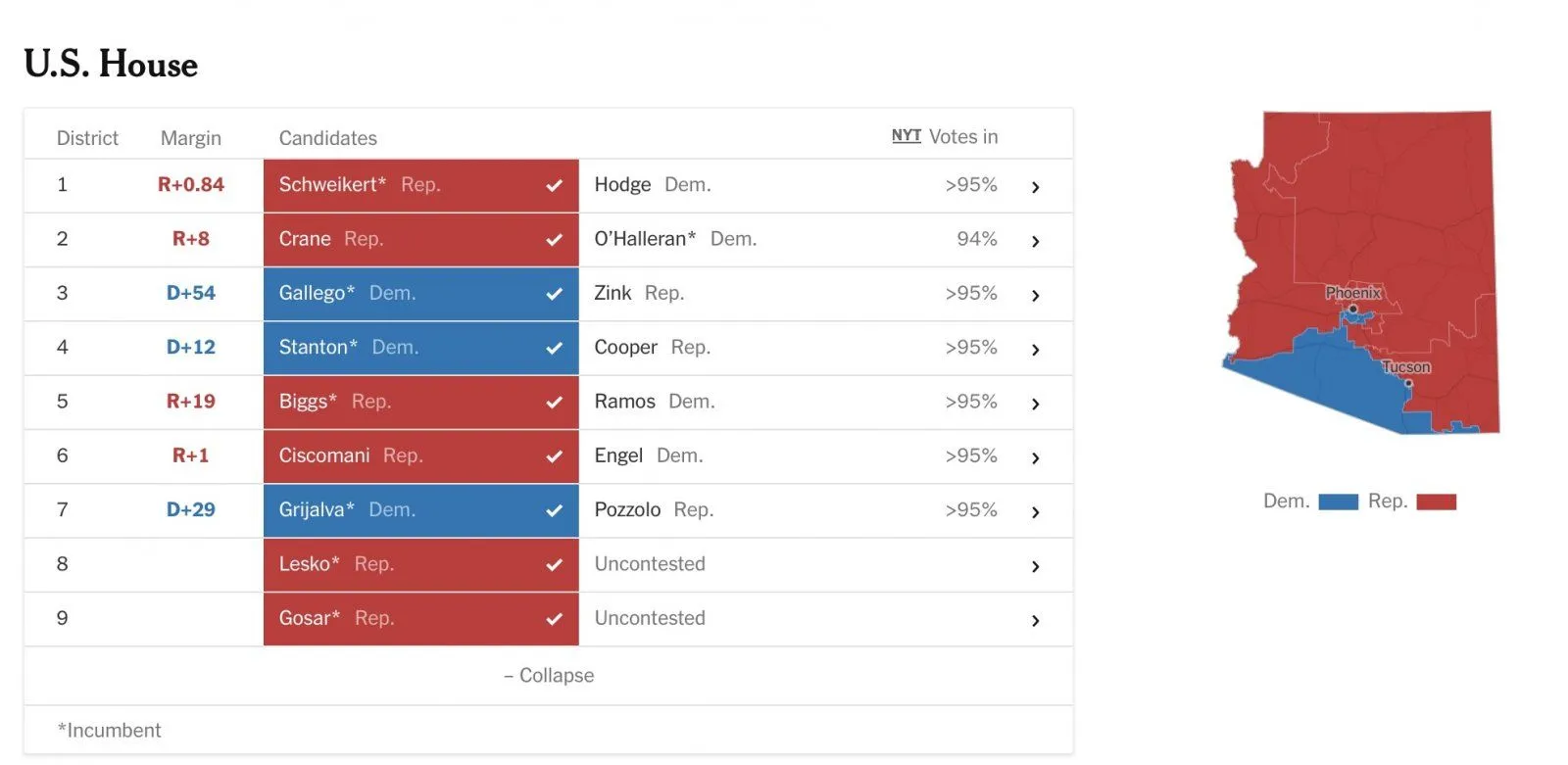The image size is (1568, 765).
Task: Click the blue Dem. legend swatch
Action: [1338, 502]
